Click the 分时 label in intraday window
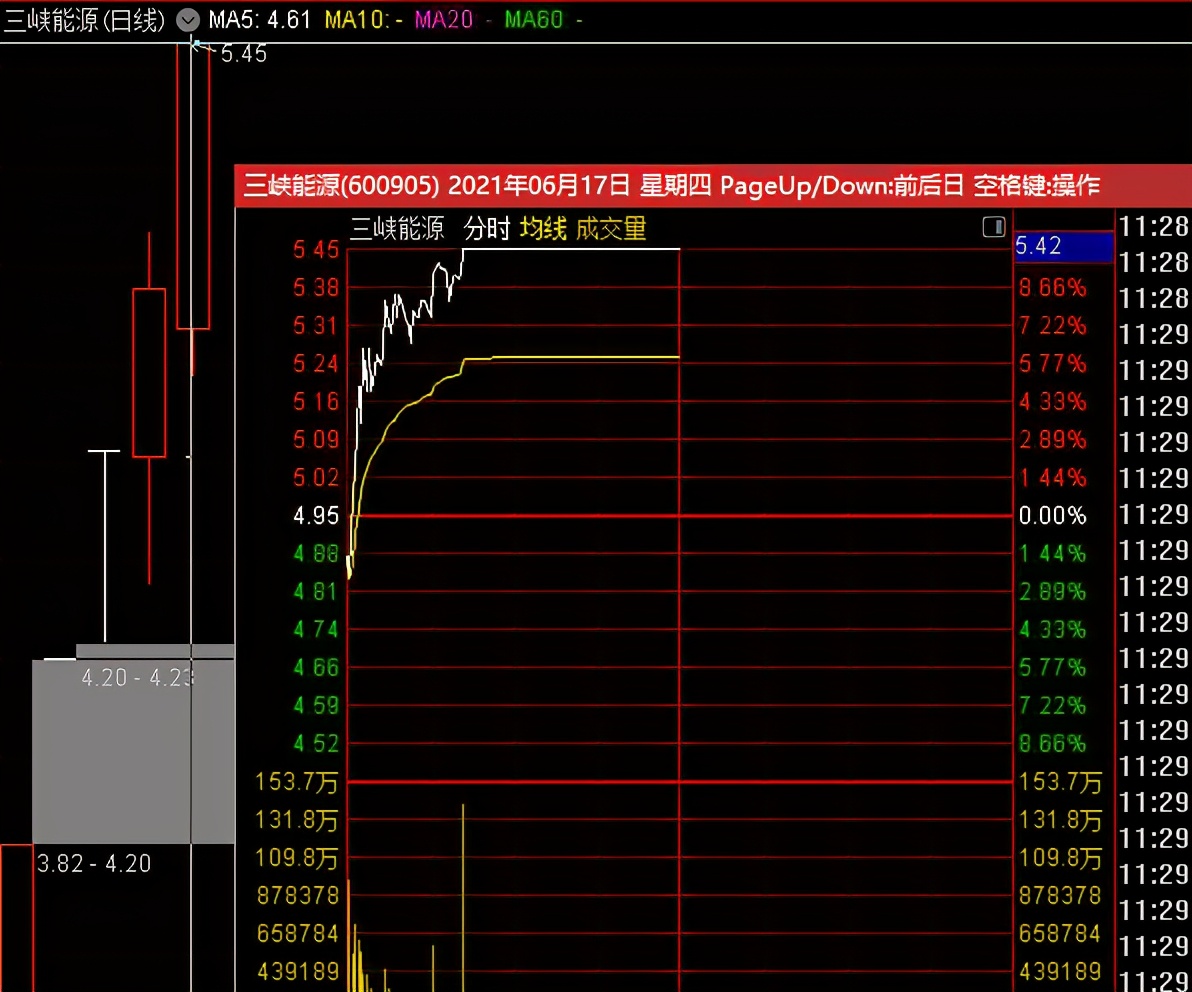Viewport: 1192px width, 992px height. click(487, 228)
